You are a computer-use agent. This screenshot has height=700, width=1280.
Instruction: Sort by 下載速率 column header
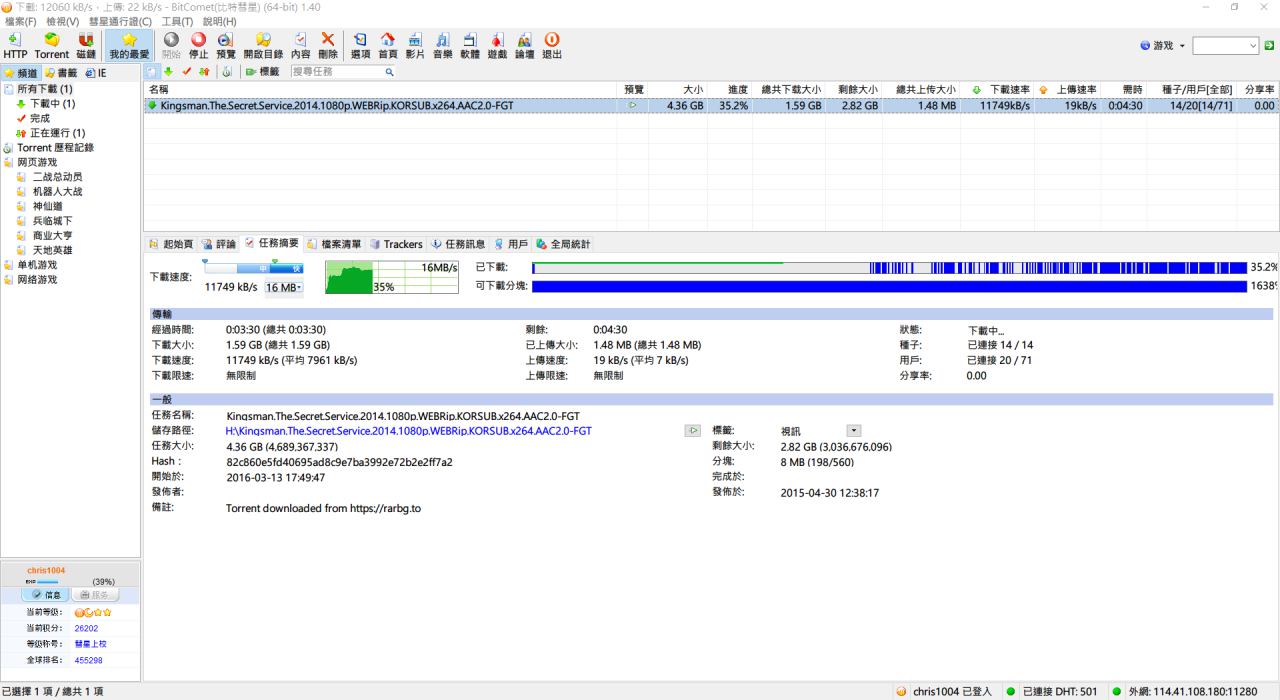click(x=1000, y=90)
